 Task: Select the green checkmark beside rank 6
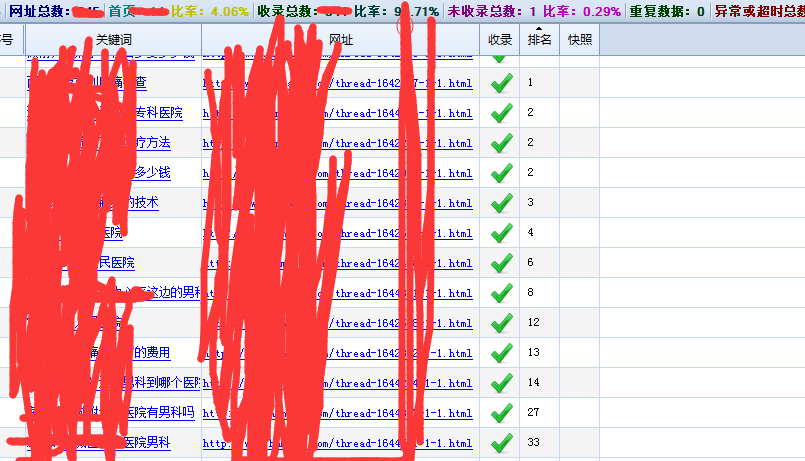(x=501, y=263)
